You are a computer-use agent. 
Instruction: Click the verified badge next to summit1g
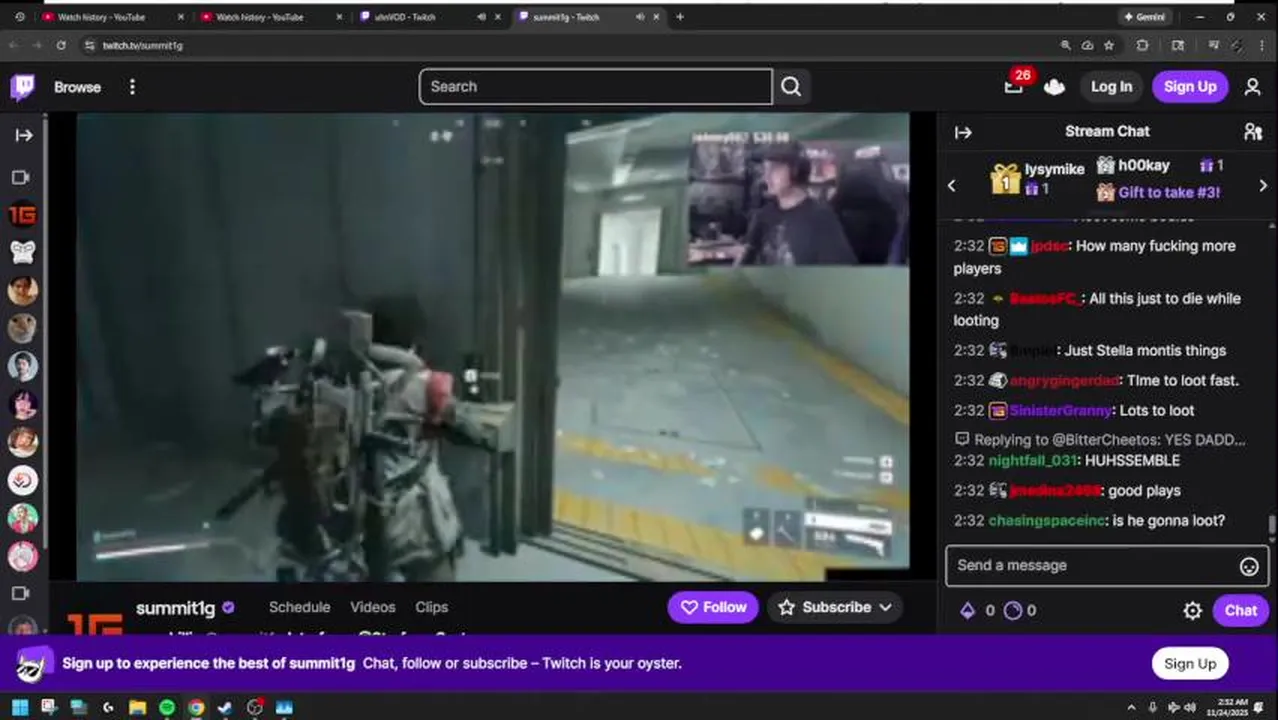click(228, 608)
